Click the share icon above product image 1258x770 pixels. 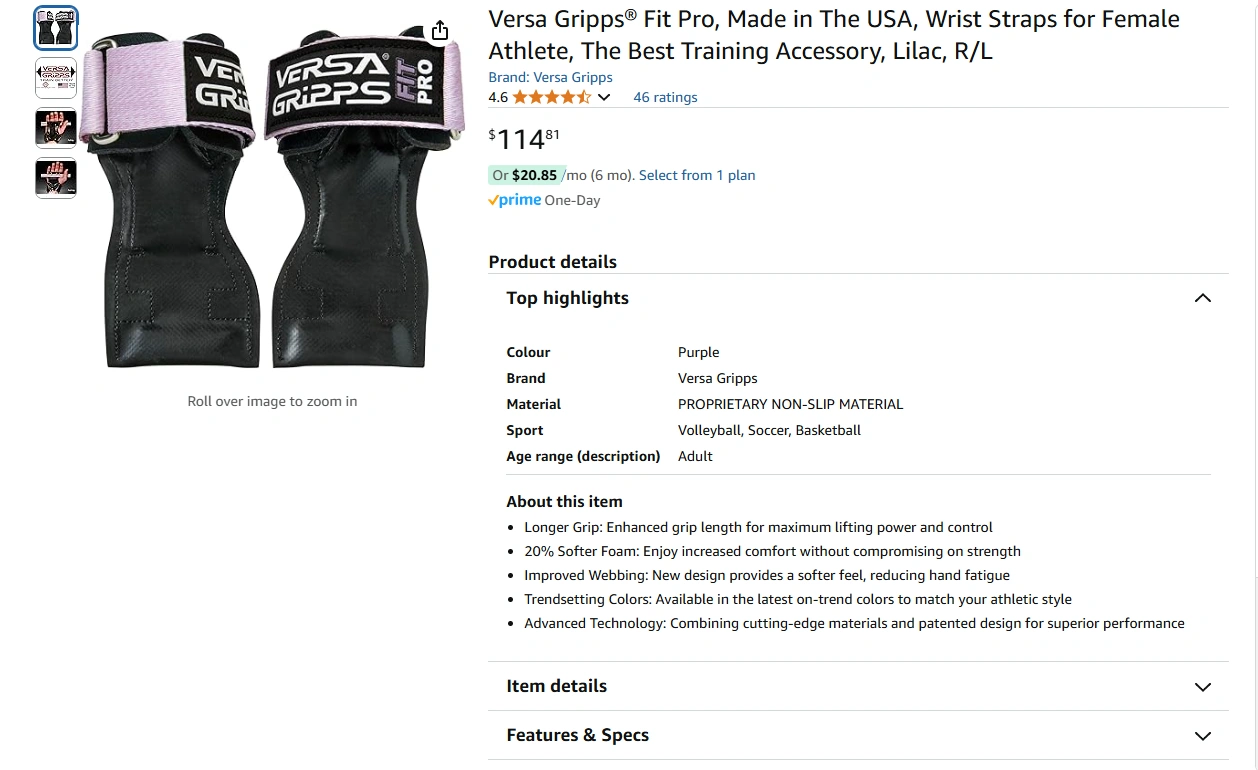440,31
